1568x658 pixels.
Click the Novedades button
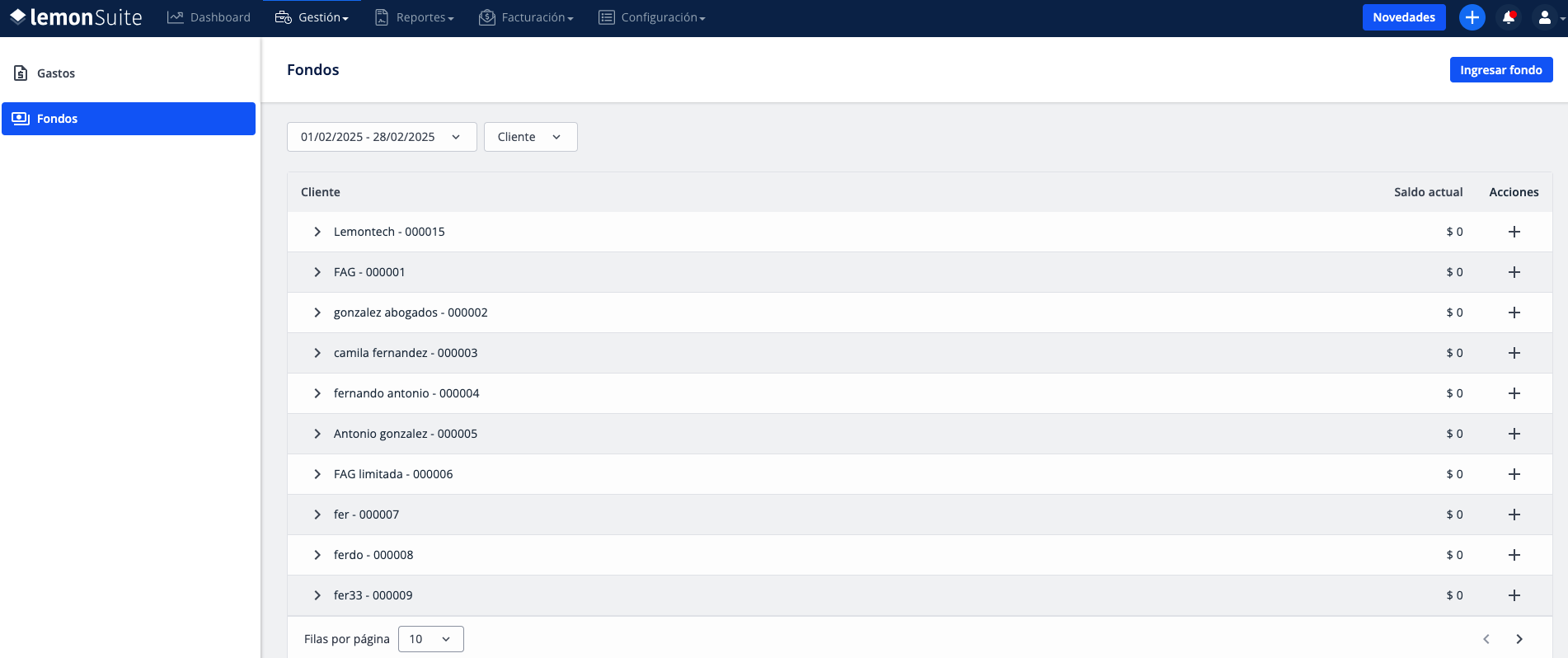(x=1404, y=17)
